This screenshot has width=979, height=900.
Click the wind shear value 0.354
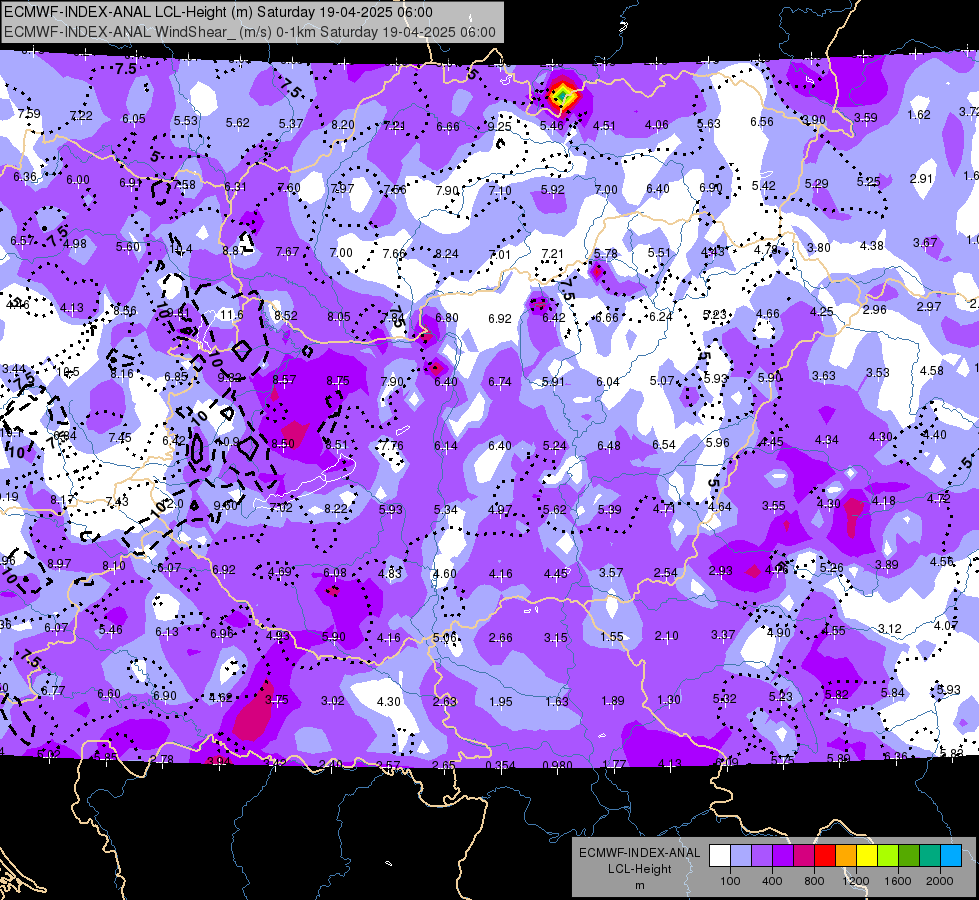point(501,766)
